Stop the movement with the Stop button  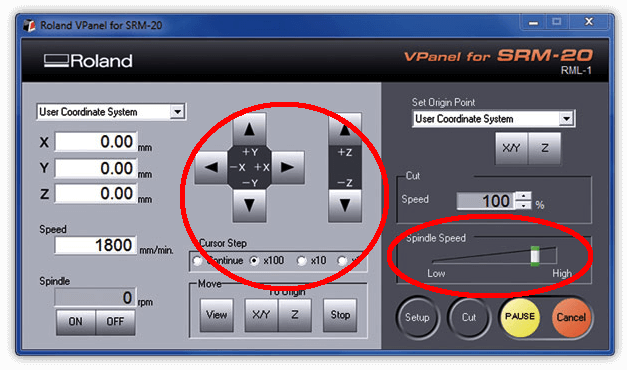point(340,315)
